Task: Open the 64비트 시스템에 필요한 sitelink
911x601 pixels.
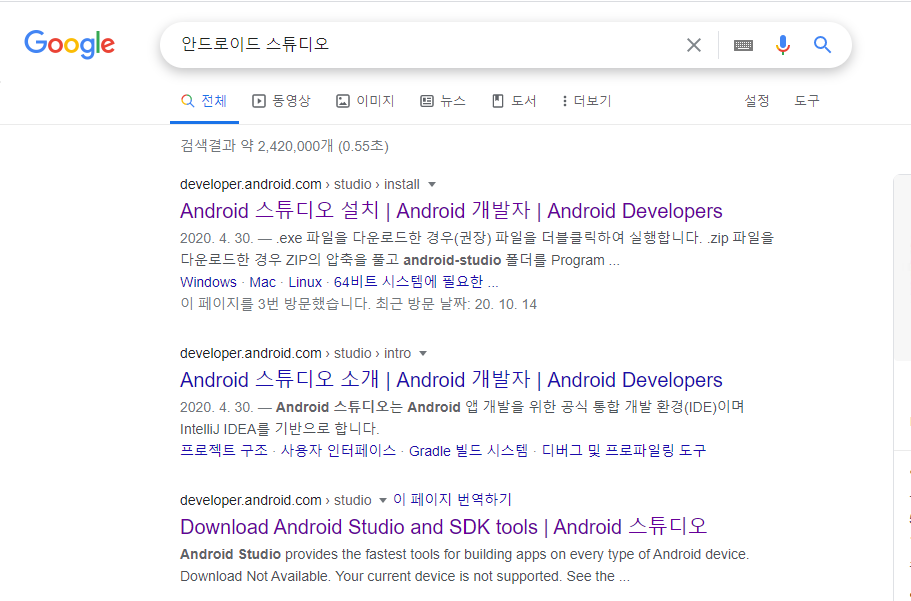Action: tap(416, 282)
